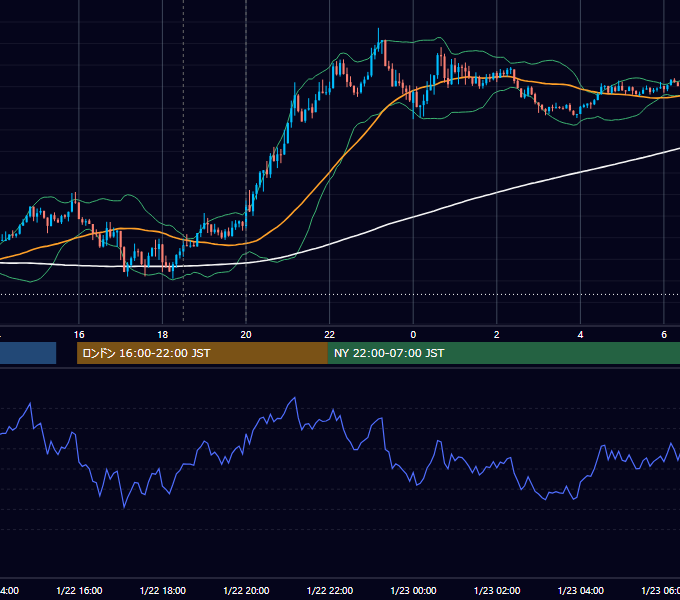Click the 1/23 04:00 label on indicator axis
680x600 pixels.
click(x=581, y=590)
